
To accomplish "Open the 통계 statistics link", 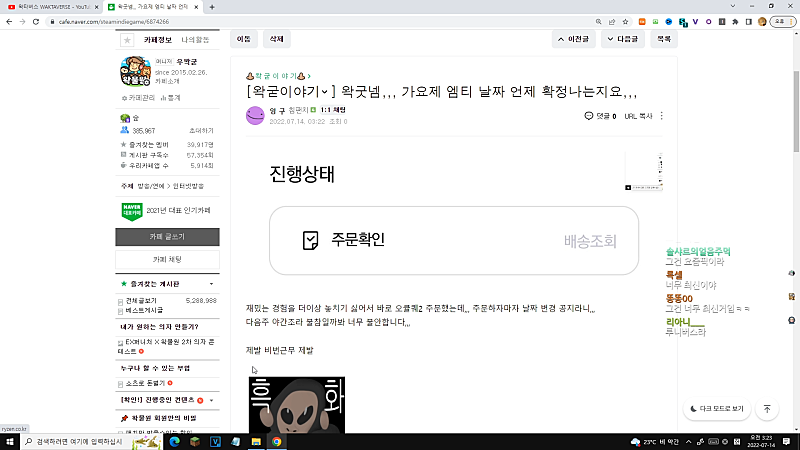I will tap(170, 98).
